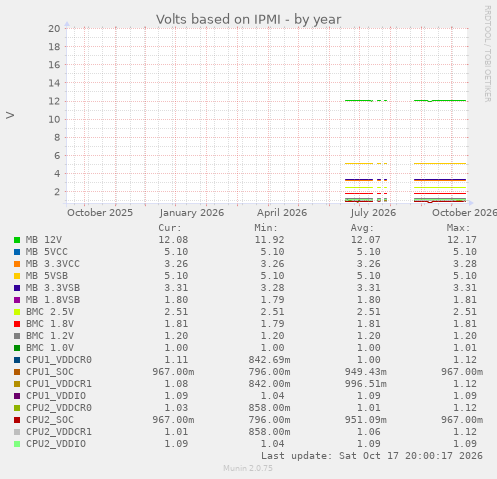Click the yellow 5V line in the graph
The width and height of the screenshot is (497, 479).
click(440, 164)
